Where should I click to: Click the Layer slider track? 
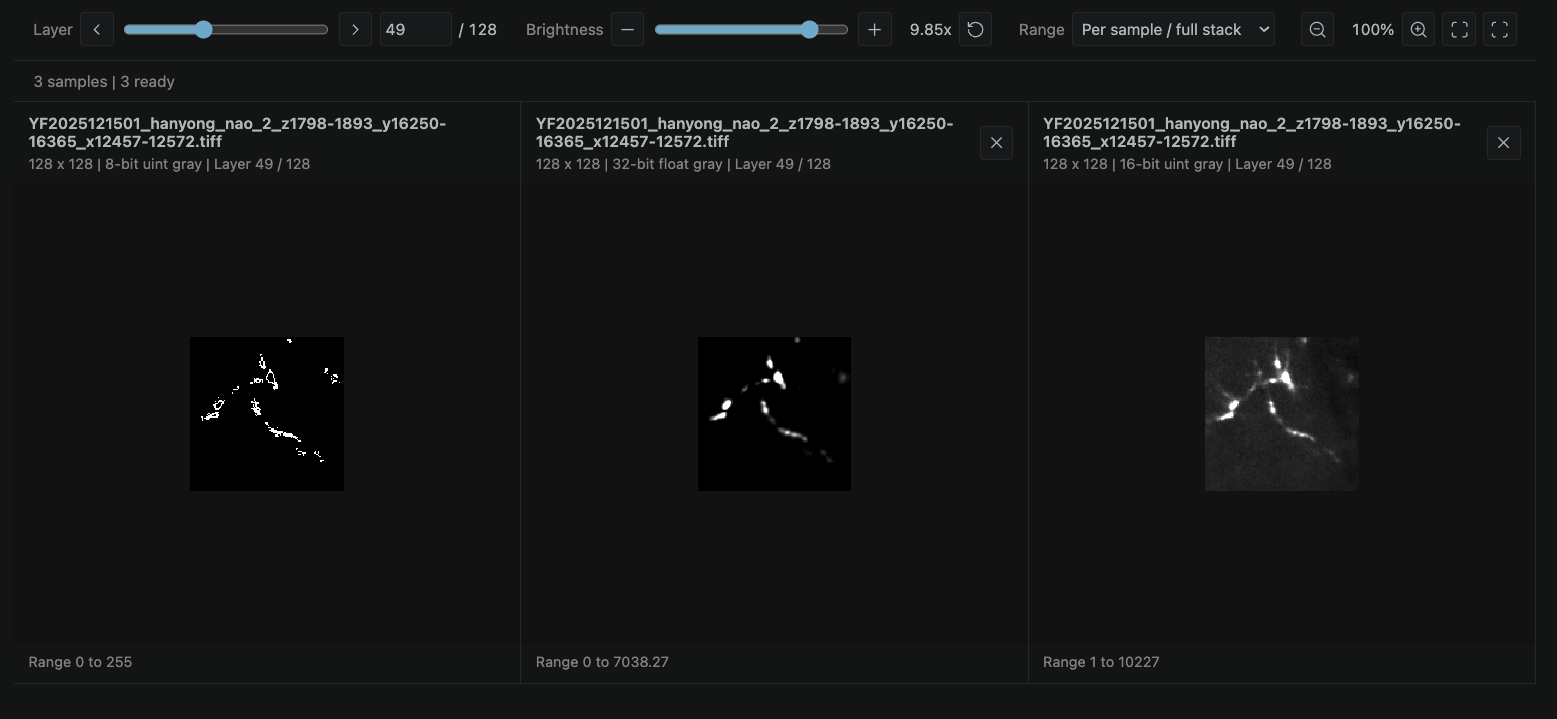pos(226,30)
